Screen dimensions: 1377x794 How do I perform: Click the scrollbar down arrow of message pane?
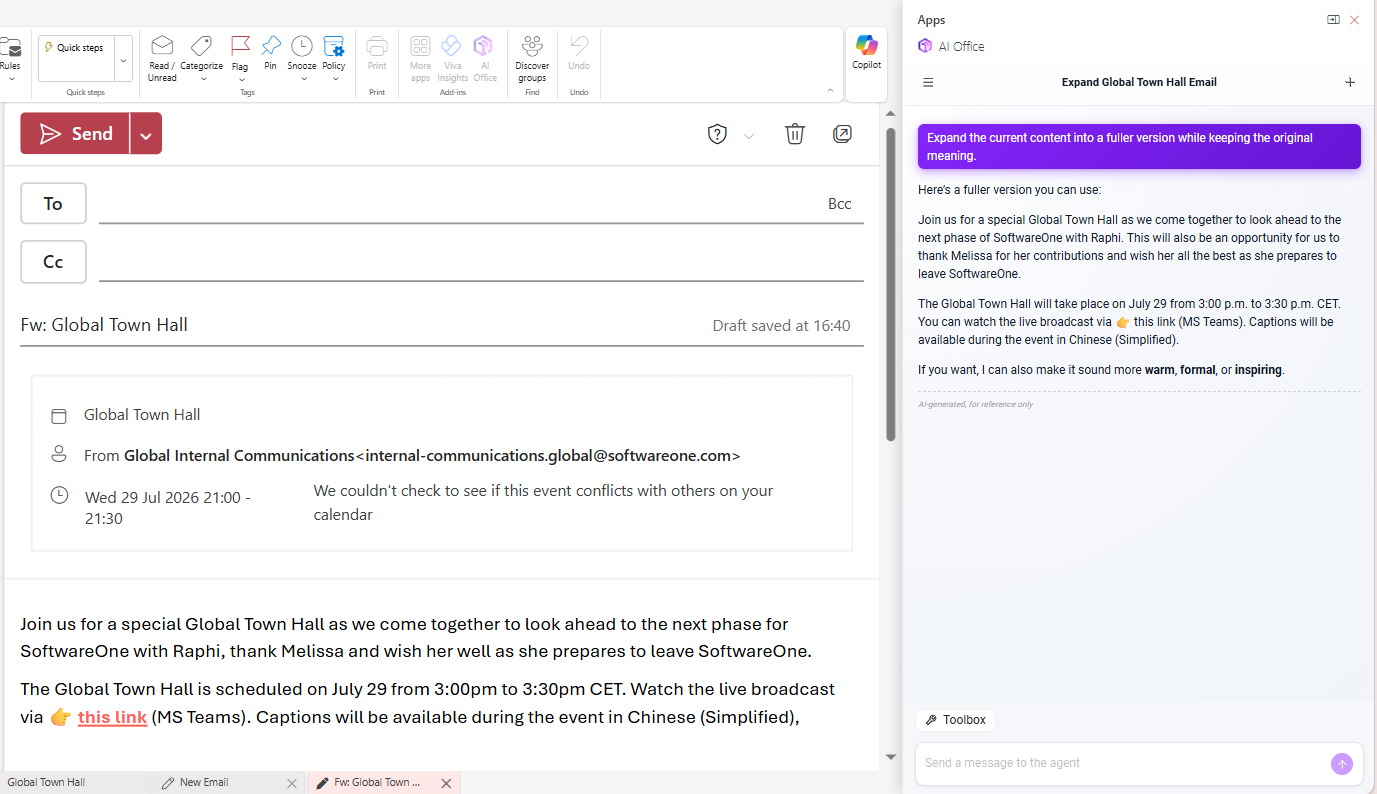[x=891, y=757]
